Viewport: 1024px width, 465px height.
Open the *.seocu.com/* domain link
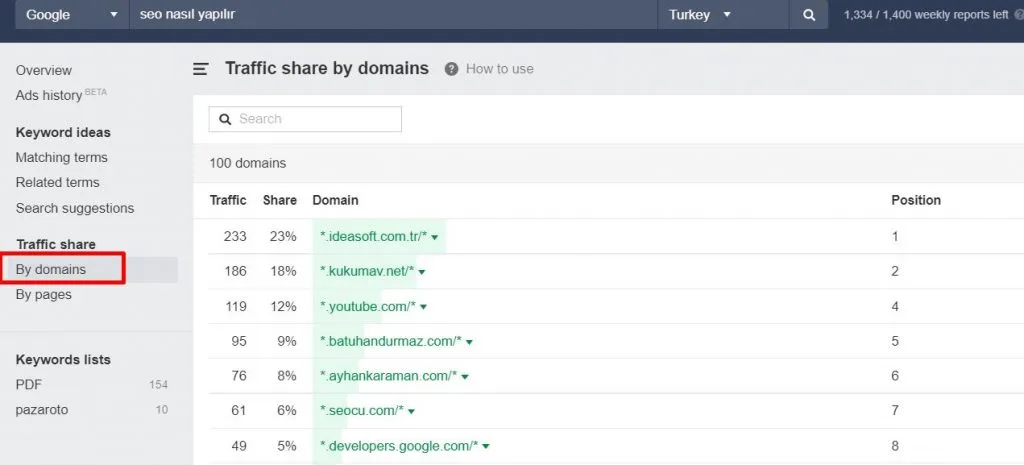362,411
